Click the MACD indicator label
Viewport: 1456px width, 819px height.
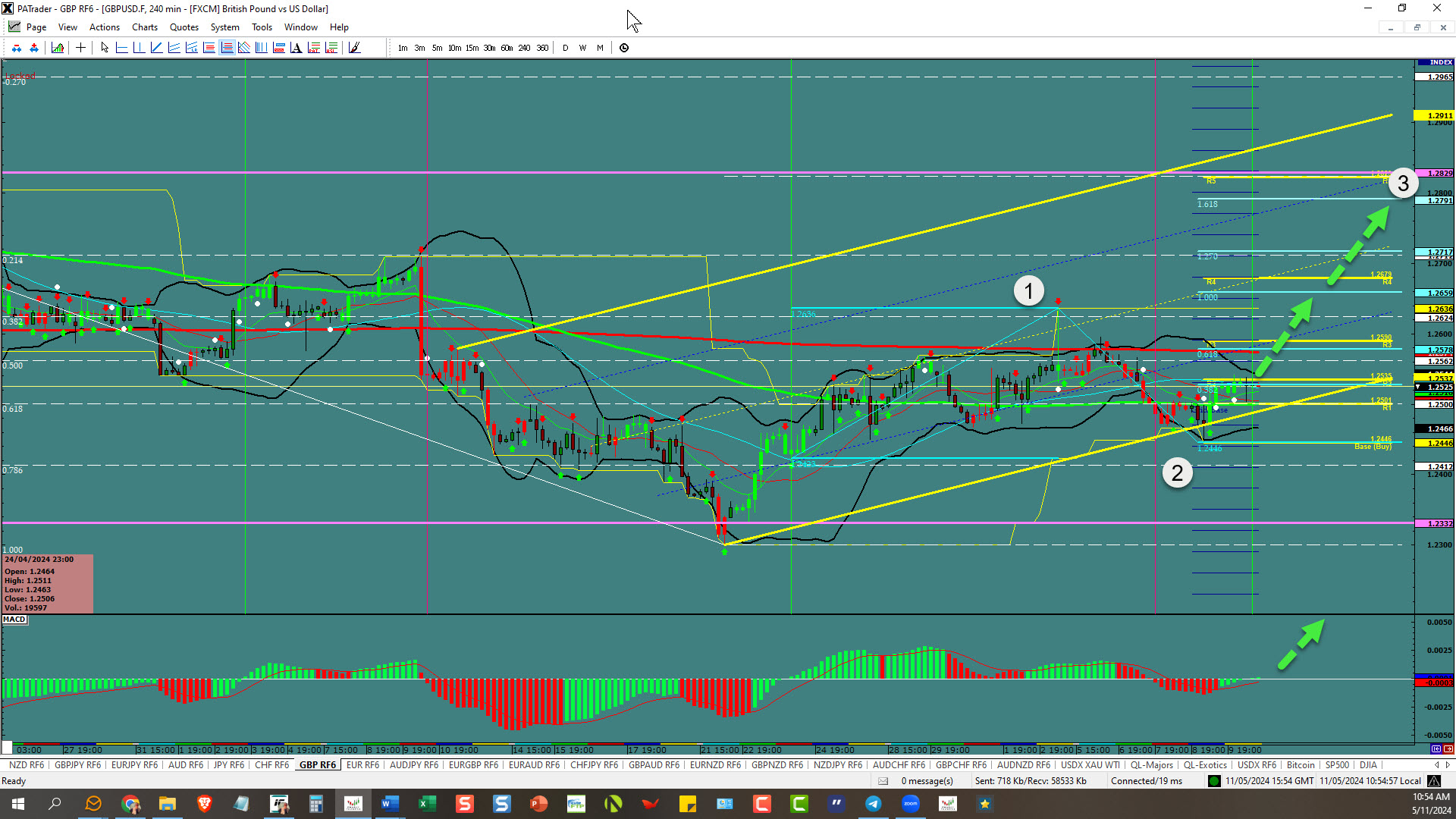tap(14, 620)
